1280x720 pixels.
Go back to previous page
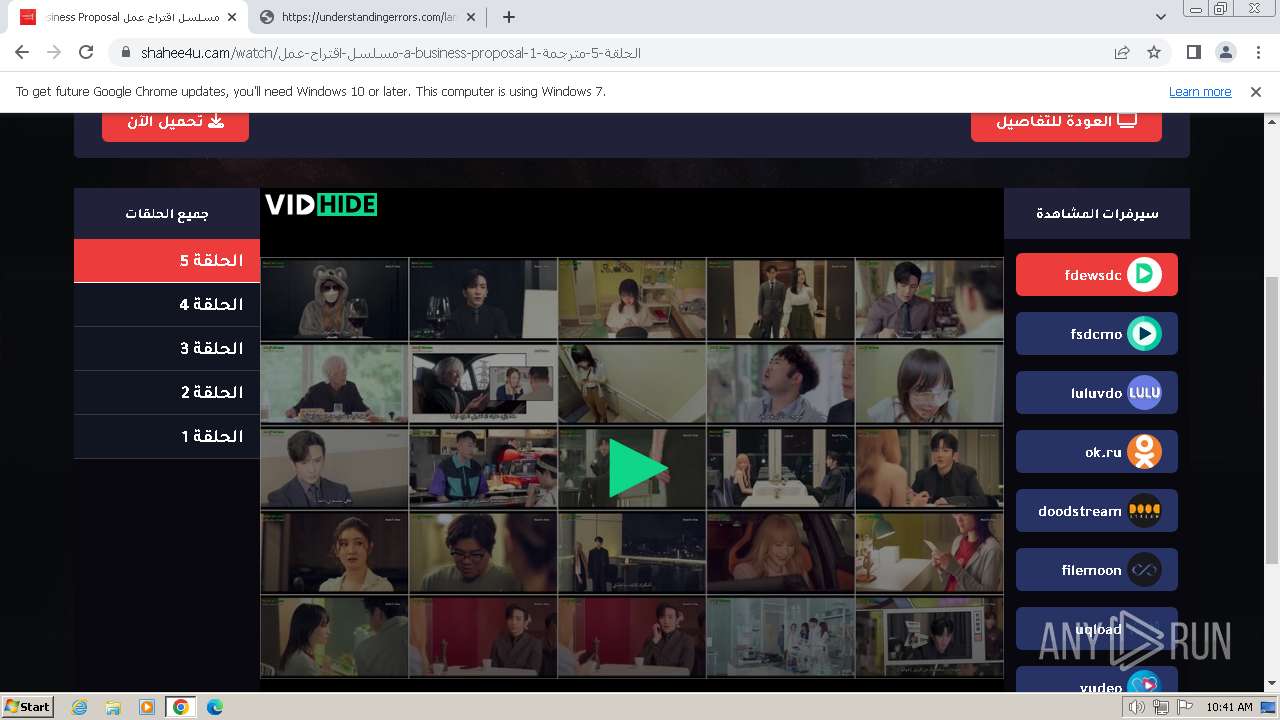pyautogui.click(x=22, y=53)
